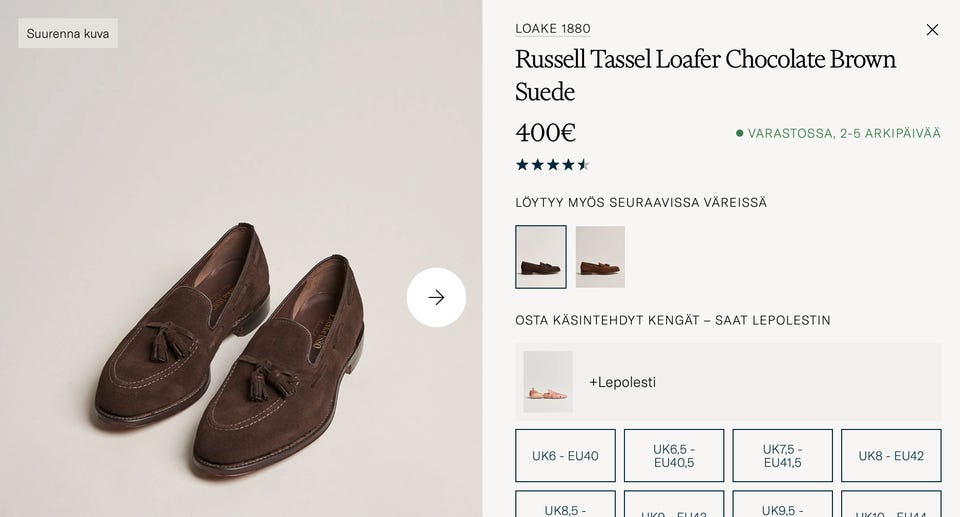Click the Varastossa stock status text
This screenshot has height=517, width=960.
point(844,133)
